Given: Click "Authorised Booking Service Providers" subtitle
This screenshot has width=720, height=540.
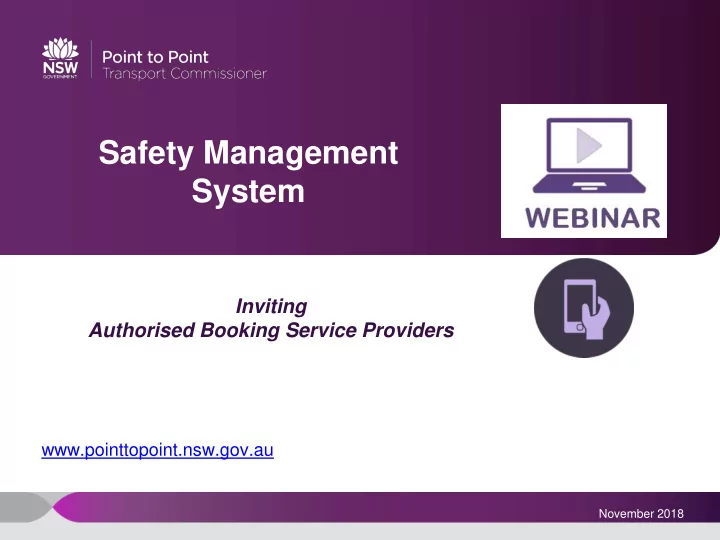Looking at the screenshot, I should pyautogui.click(x=271, y=330).
